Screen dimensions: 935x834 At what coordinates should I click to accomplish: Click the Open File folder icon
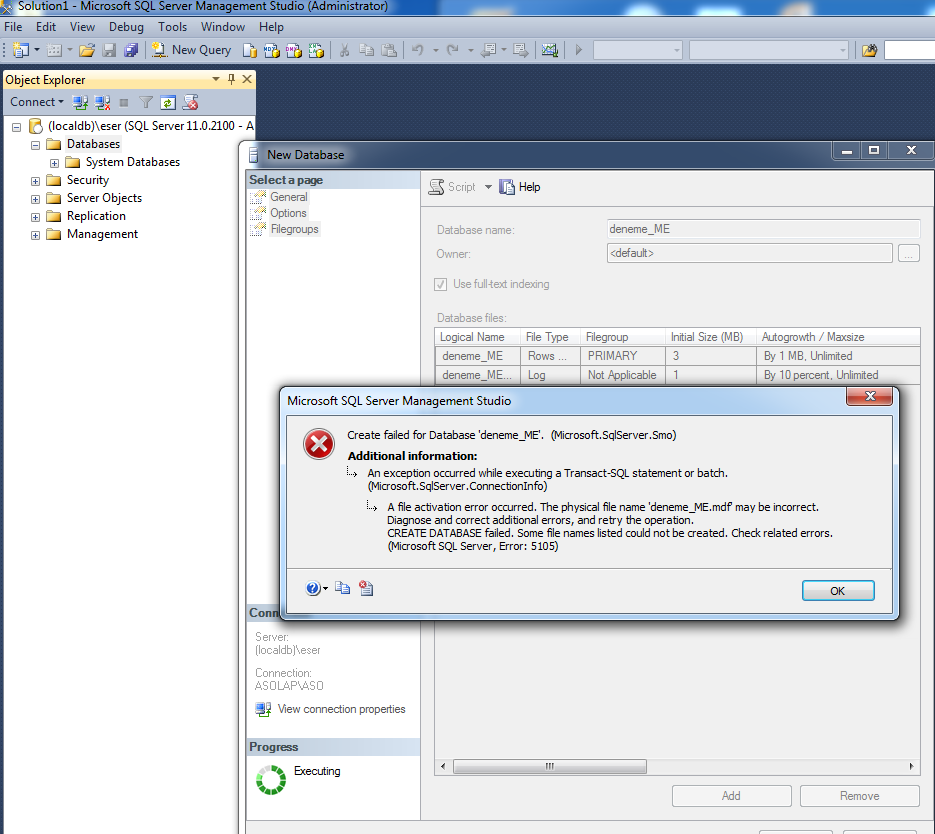(x=87, y=49)
